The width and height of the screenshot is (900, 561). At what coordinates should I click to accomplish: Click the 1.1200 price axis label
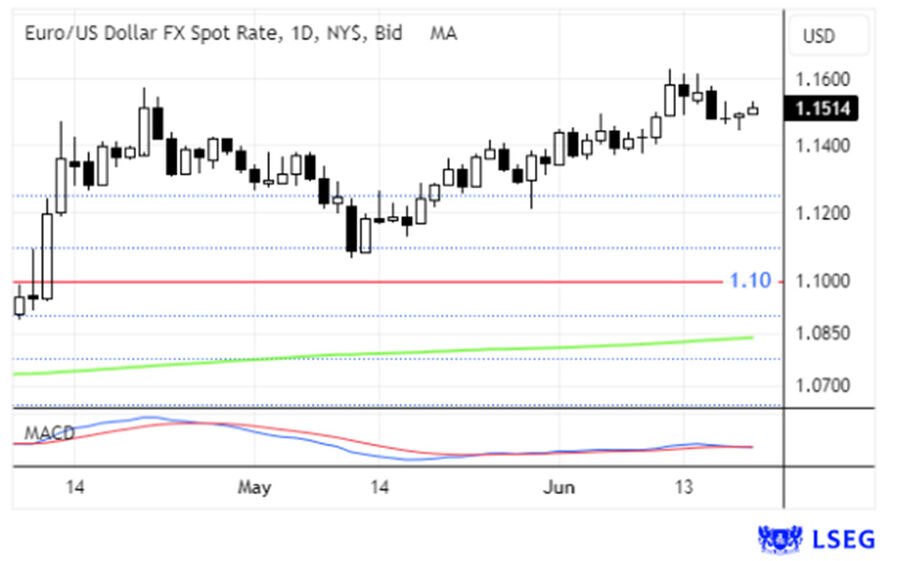pyautogui.click(x=822, y=214)
